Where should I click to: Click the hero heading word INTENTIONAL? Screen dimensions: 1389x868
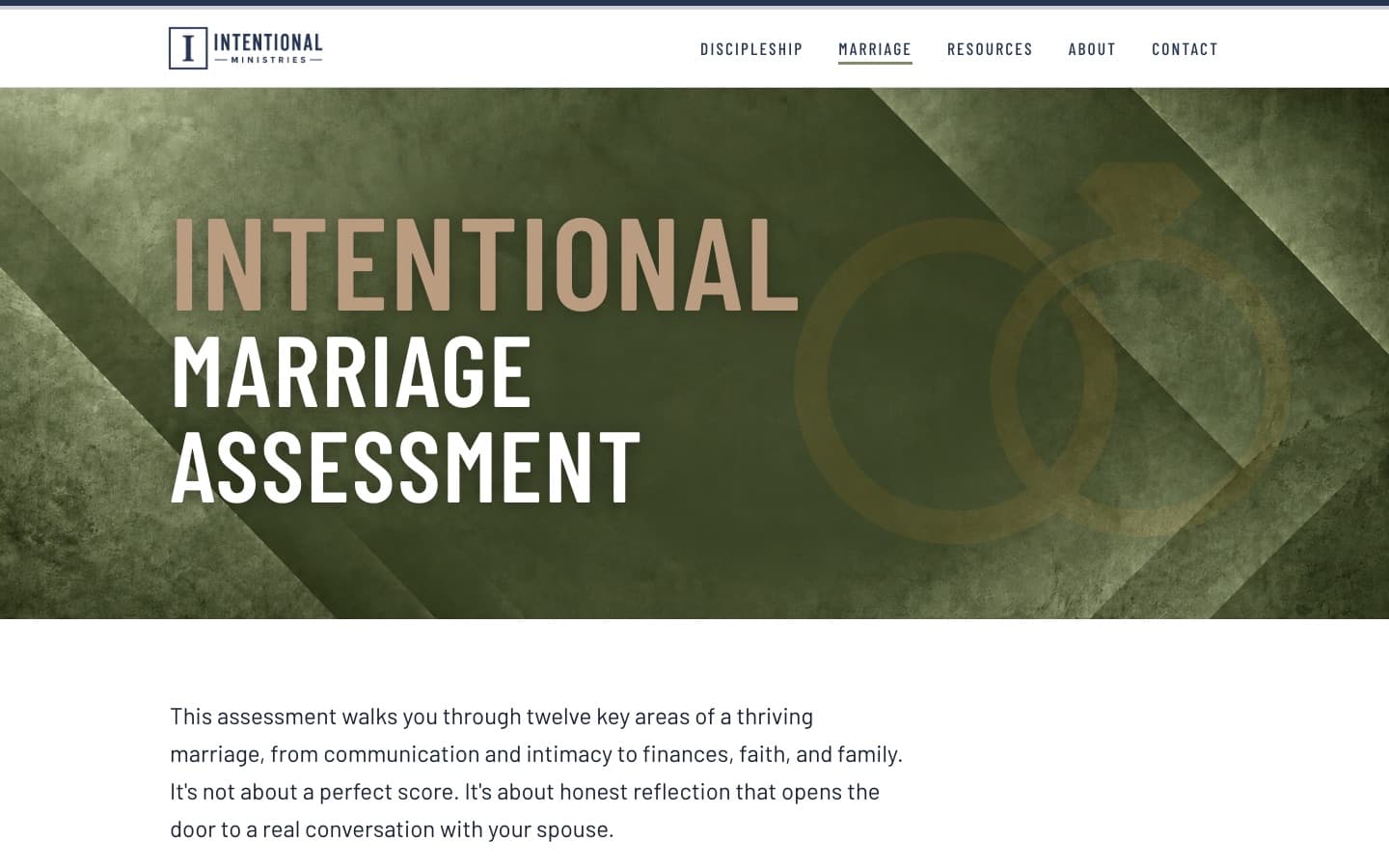click(x=485, y=263)
